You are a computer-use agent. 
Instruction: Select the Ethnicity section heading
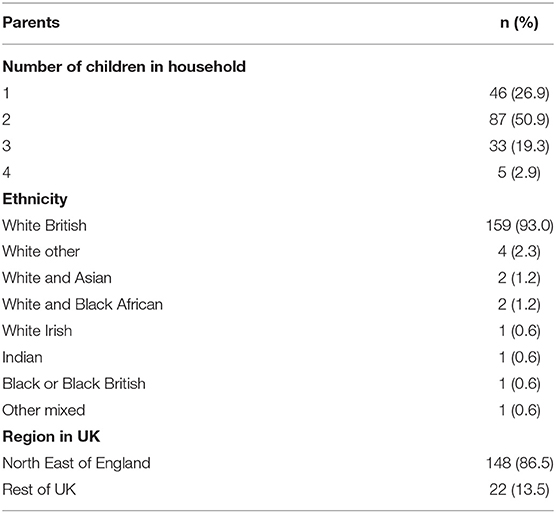pos(35,199)
